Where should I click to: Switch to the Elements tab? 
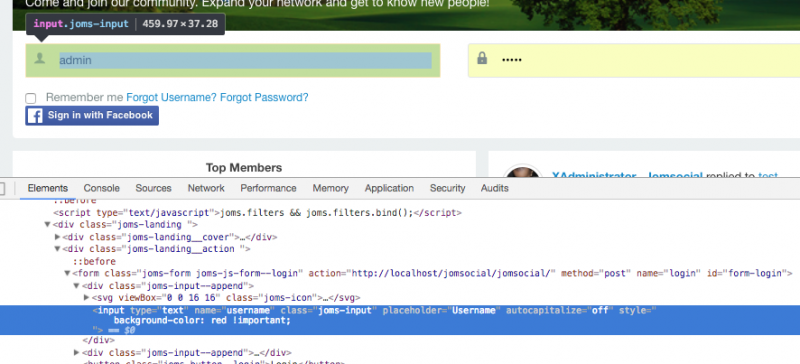pos(48,188)
